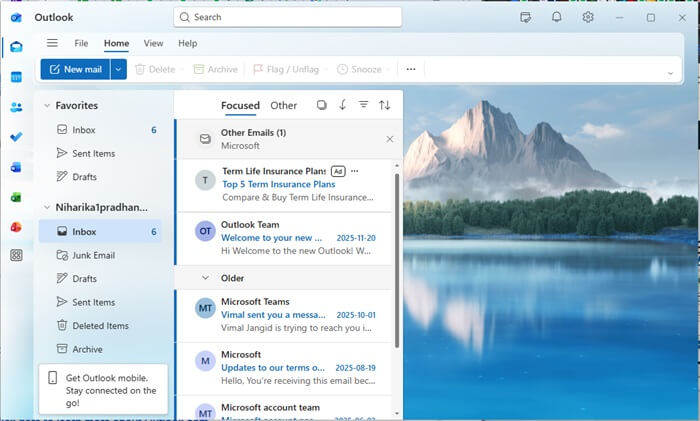Image resolution: width=700 pixels, height=421 pixels.
Task: Open the notifications bell icon
Action: tap(557, 17)
